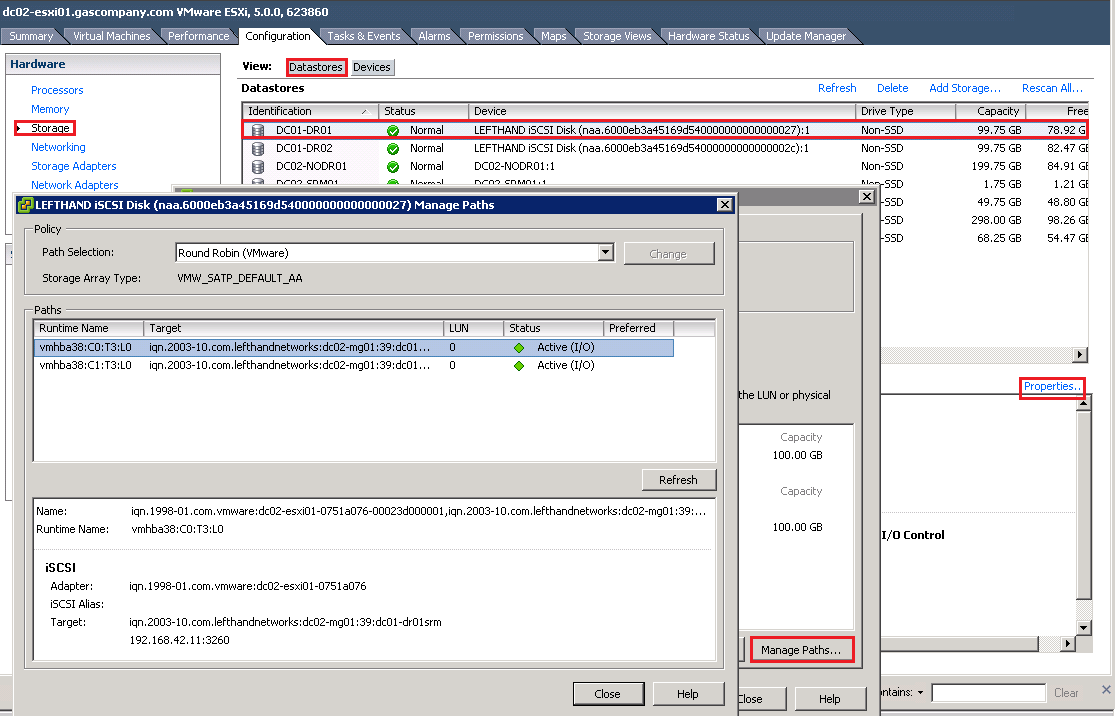Toggle the Devices view button

372,67
